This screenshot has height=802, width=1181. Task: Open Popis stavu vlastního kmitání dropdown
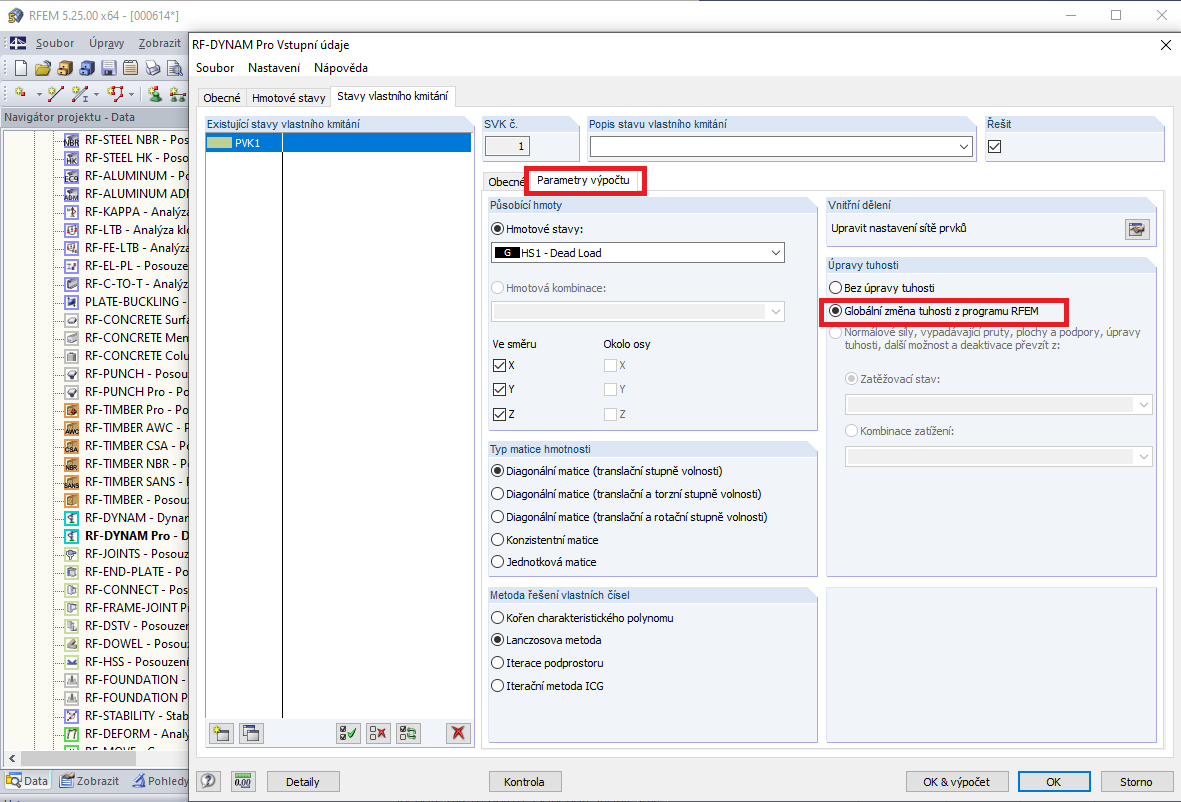pos(964,146)
